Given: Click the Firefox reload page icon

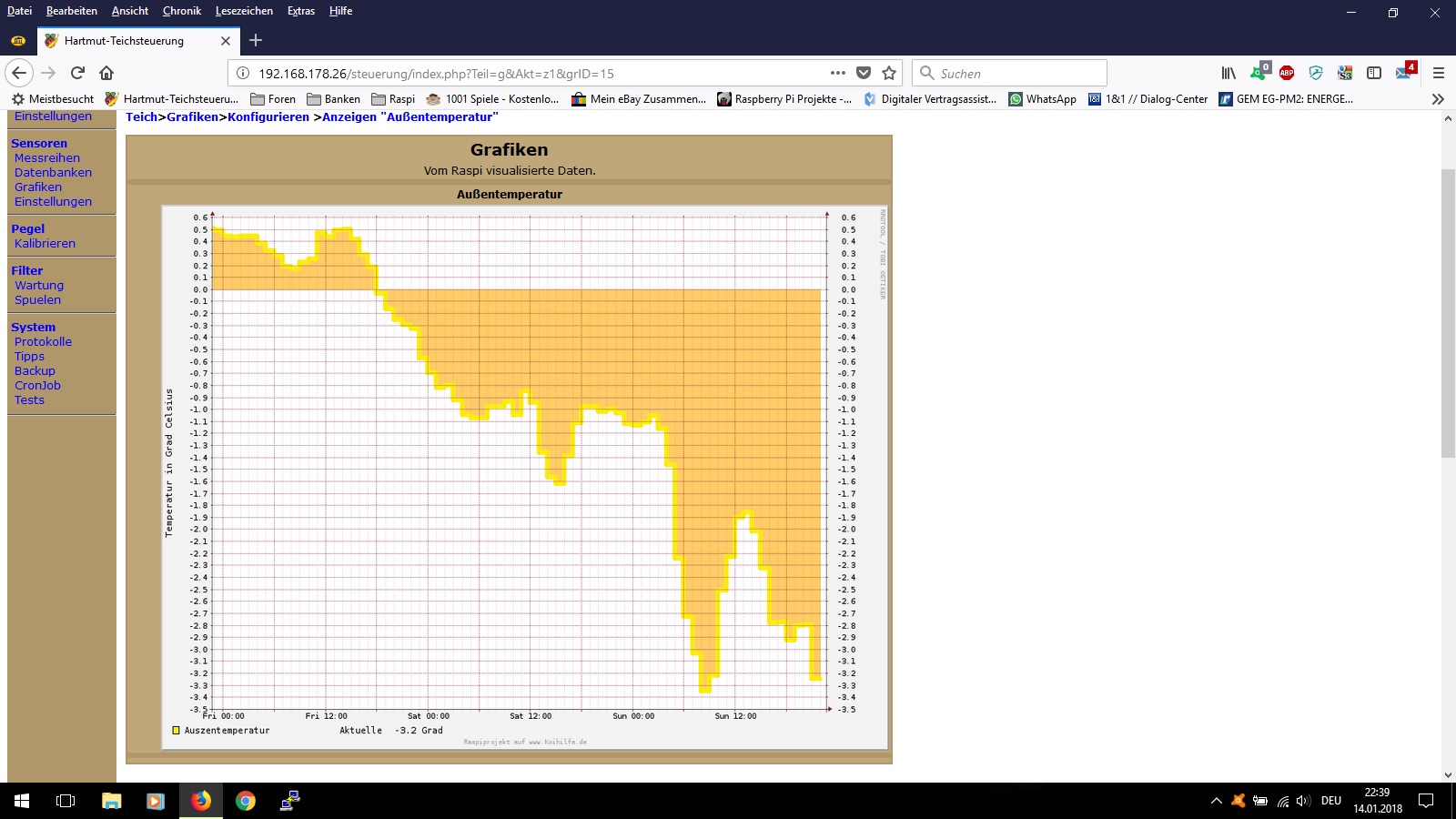Looking at the screenshot, I should pyautogui.click(x=77, y=73).
